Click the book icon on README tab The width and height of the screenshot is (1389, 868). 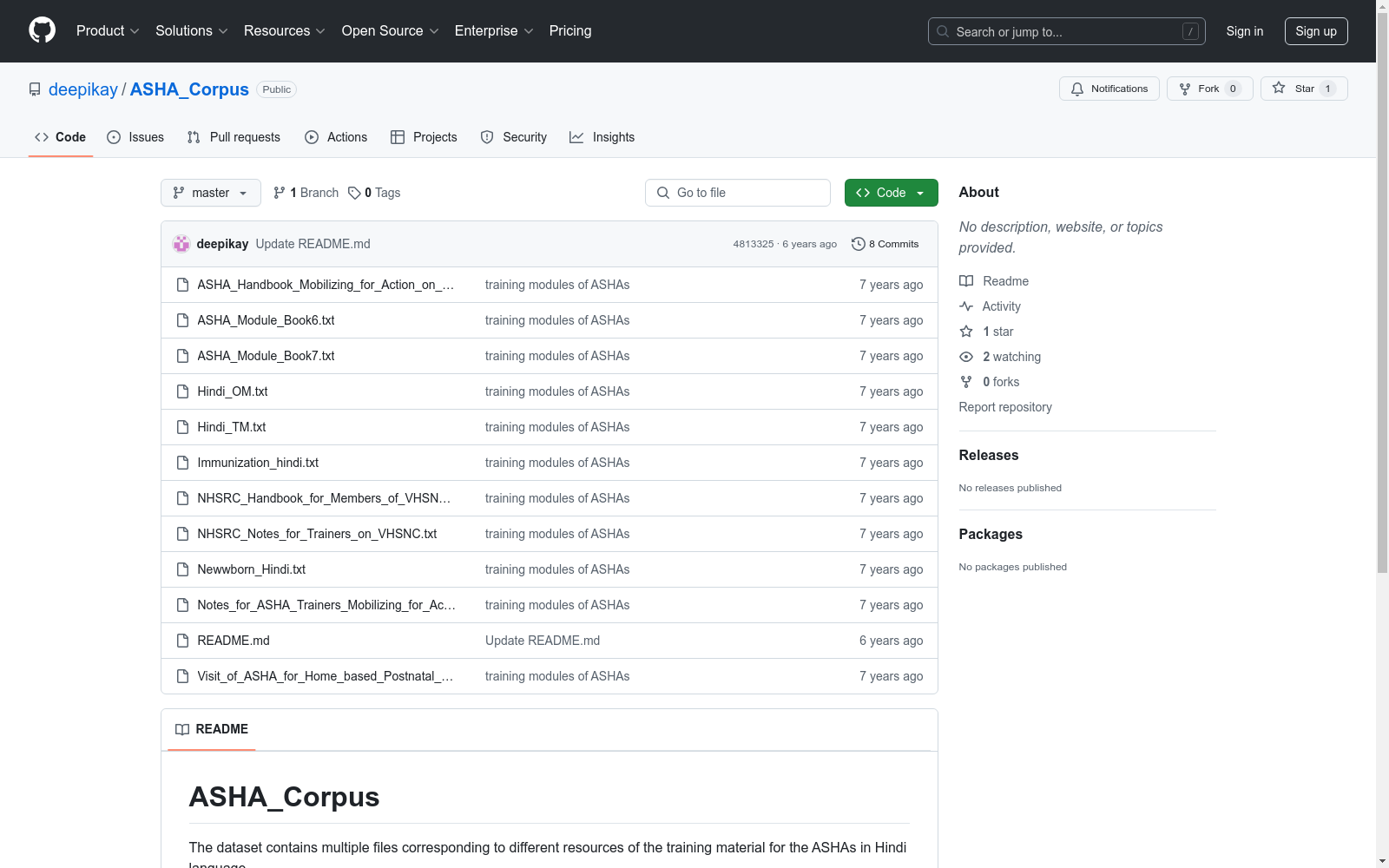coord(182,729)
